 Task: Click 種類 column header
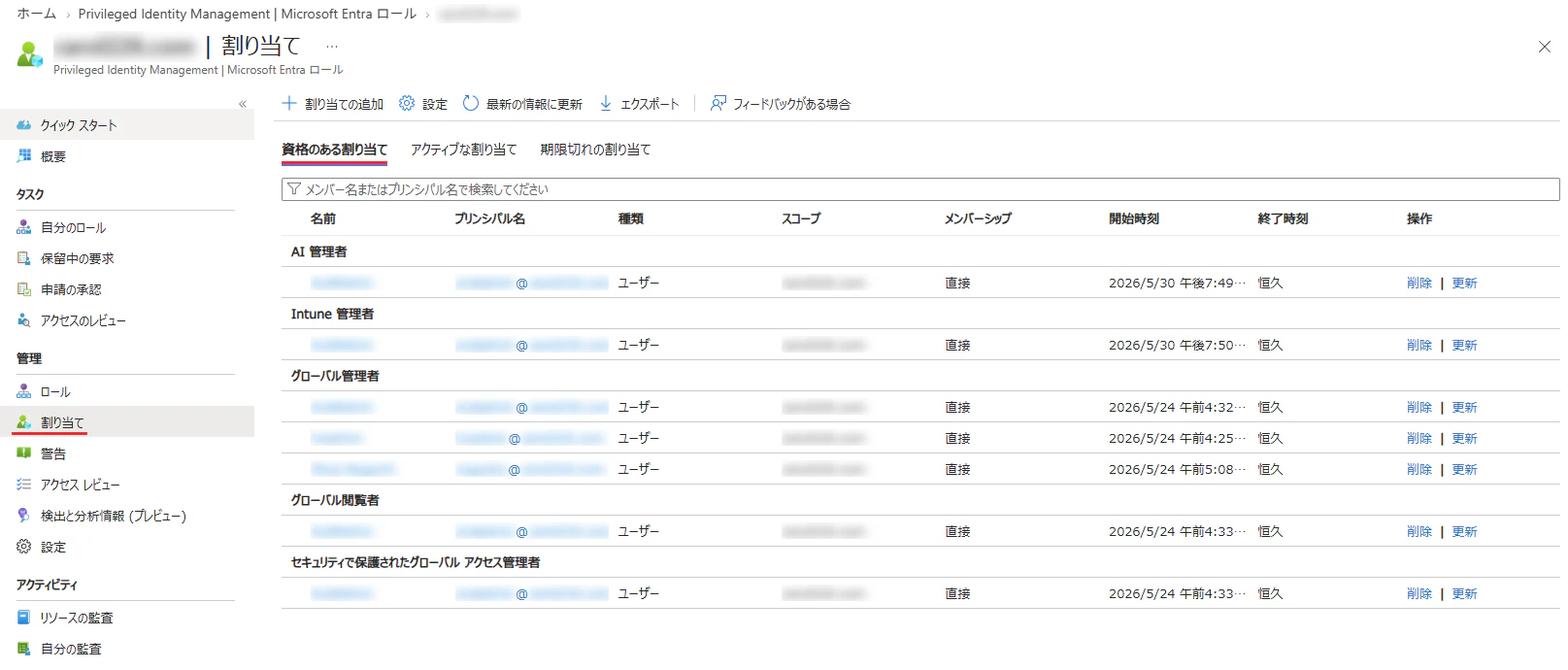pos(631,218)
